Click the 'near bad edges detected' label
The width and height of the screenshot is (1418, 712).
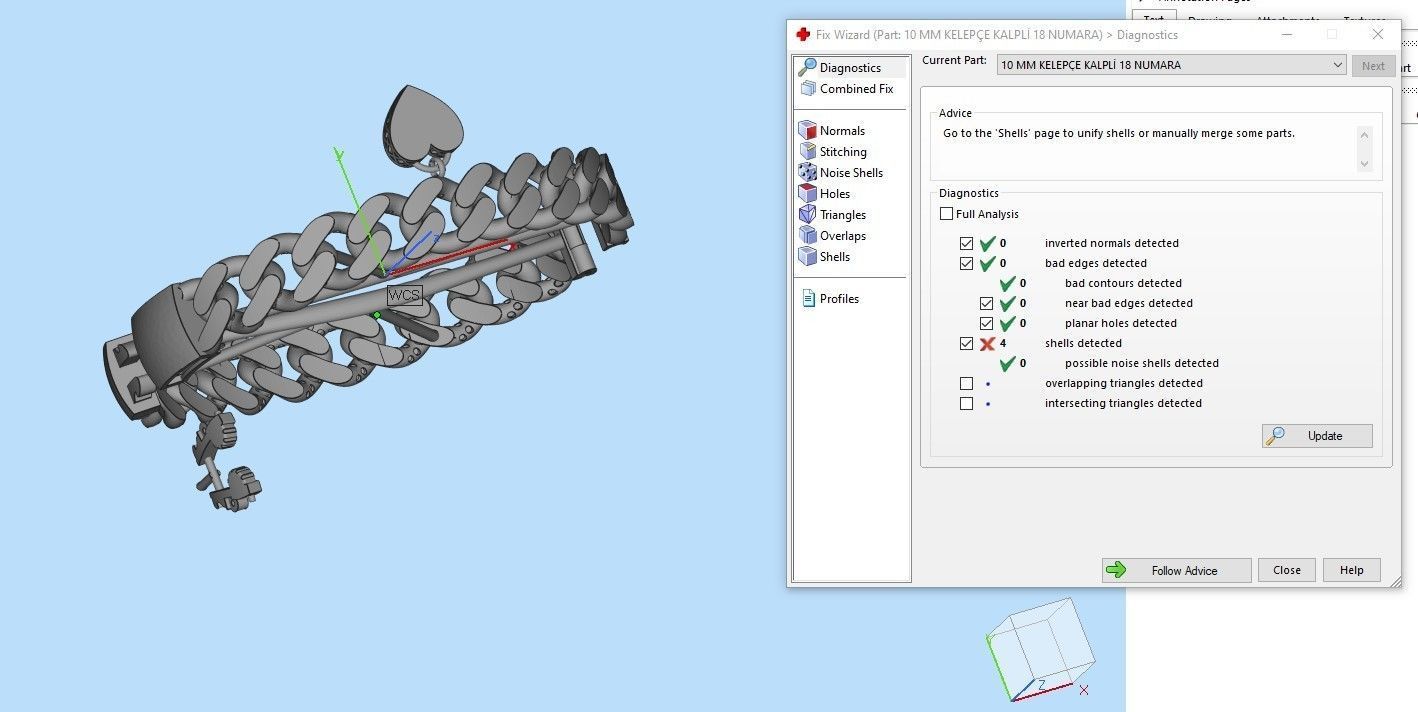point(1129,304)
